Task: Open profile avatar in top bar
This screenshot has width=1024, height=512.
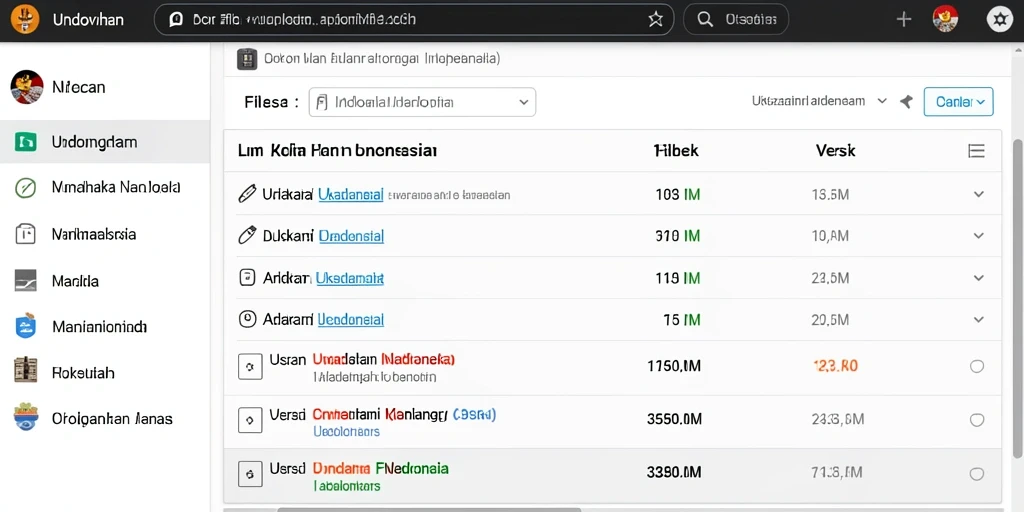Action: (945, 19)
